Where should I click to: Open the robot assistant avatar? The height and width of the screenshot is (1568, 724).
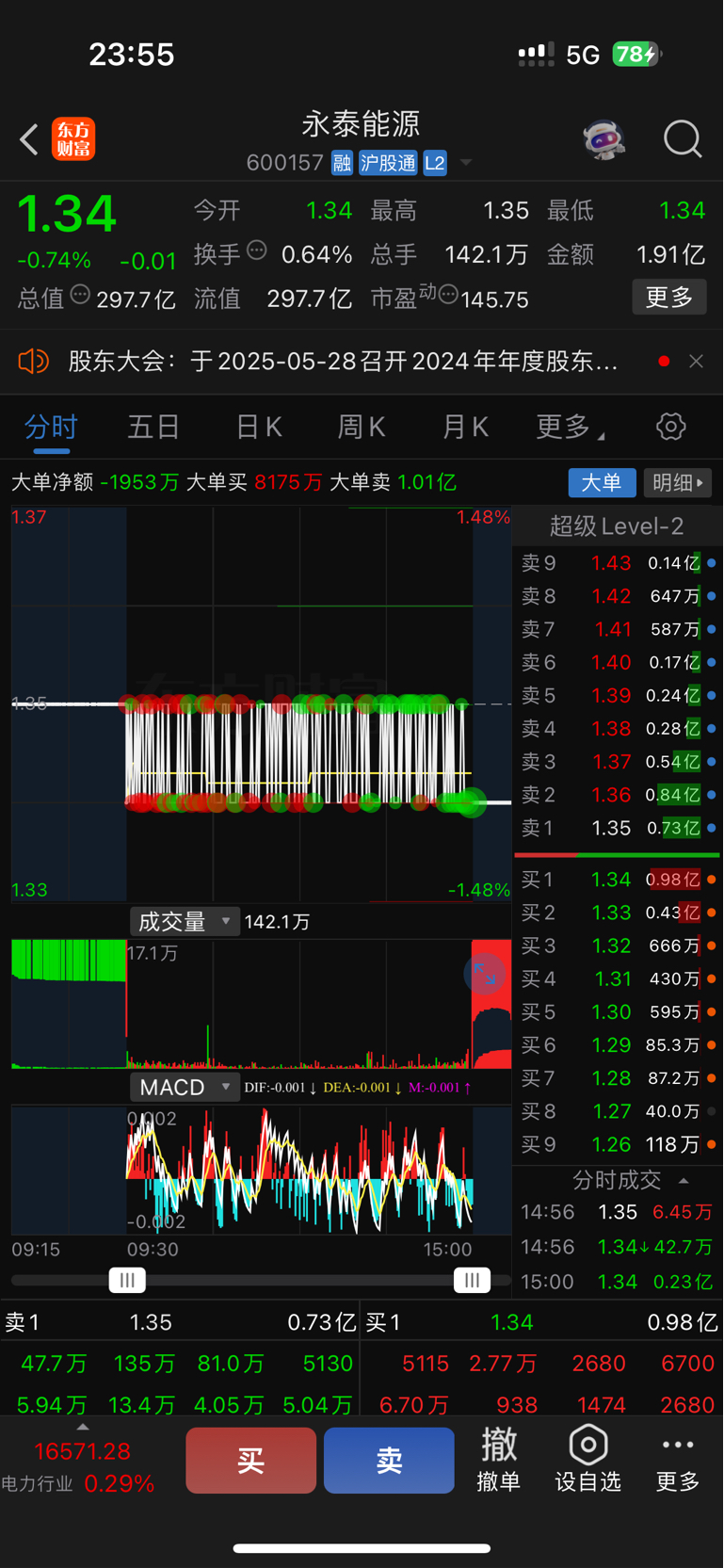(x=603, y=139)
